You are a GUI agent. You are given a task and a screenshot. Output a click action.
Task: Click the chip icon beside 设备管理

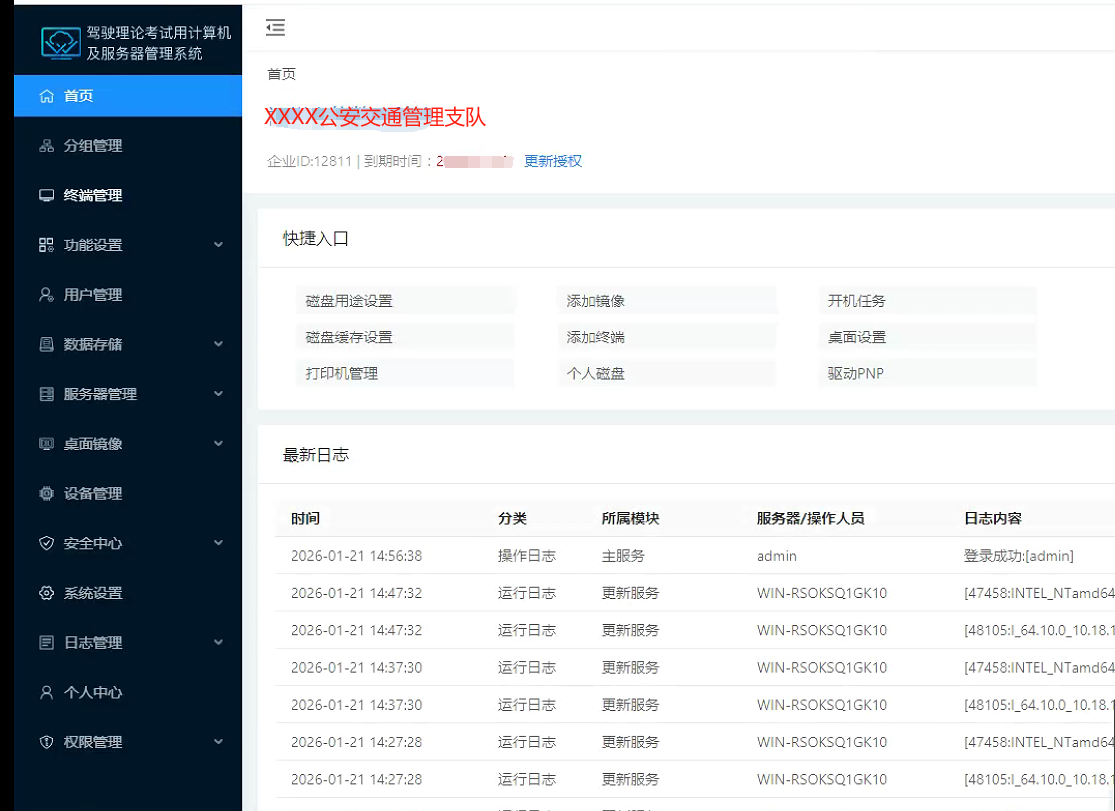pos(46,494)
